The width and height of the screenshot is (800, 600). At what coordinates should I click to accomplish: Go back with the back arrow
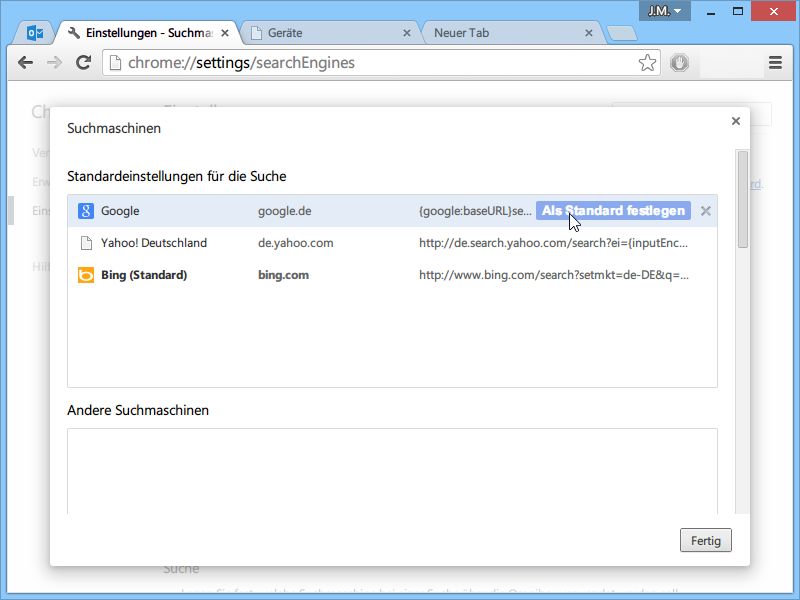tap(26, 63)
